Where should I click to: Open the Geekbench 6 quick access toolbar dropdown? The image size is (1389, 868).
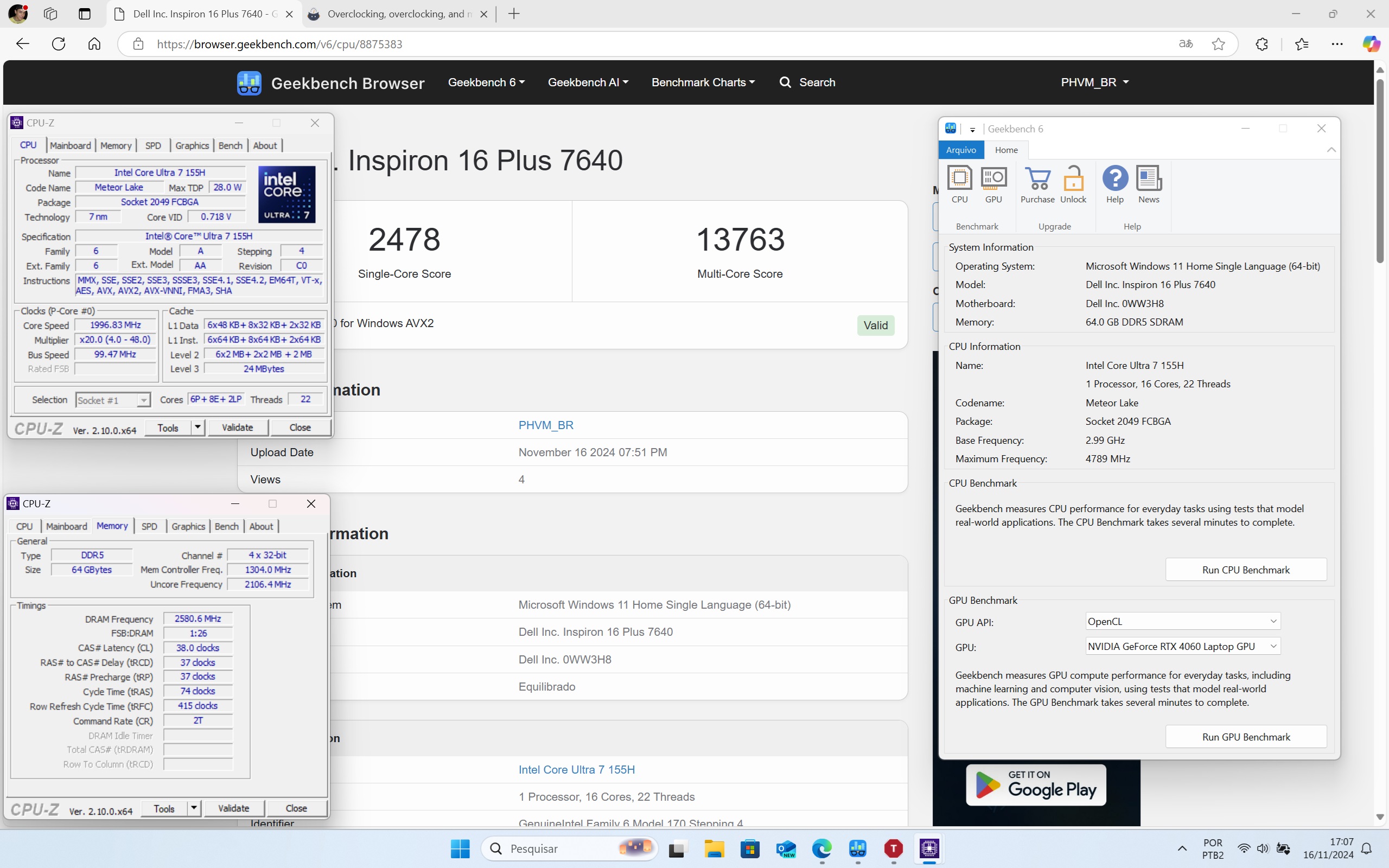tap(972, 130)
